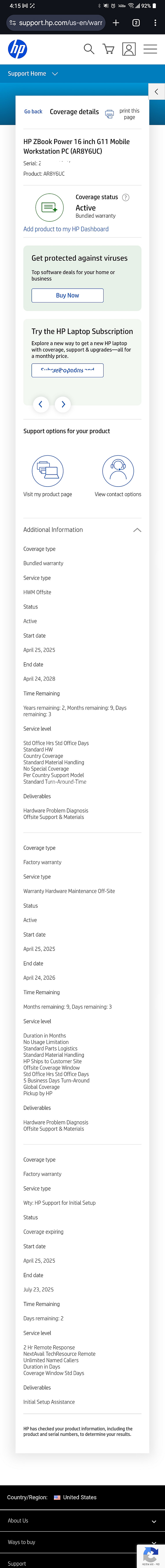Image resolution: width=165 pixels, height=1568 pixels.
Task: Open the search magnifier icon
Action: (89, 49)
